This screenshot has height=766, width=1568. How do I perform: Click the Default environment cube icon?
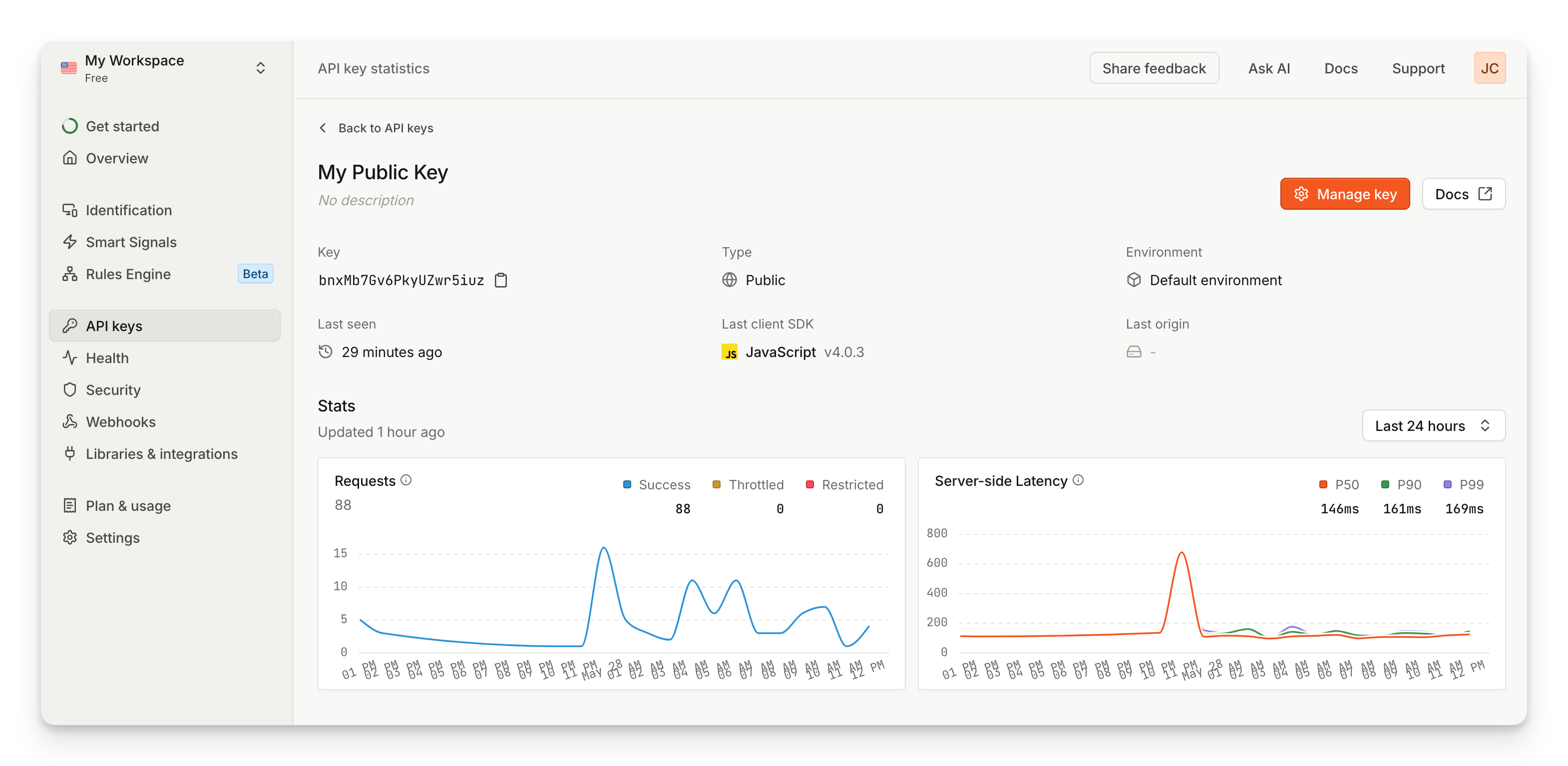point(1134,280)
